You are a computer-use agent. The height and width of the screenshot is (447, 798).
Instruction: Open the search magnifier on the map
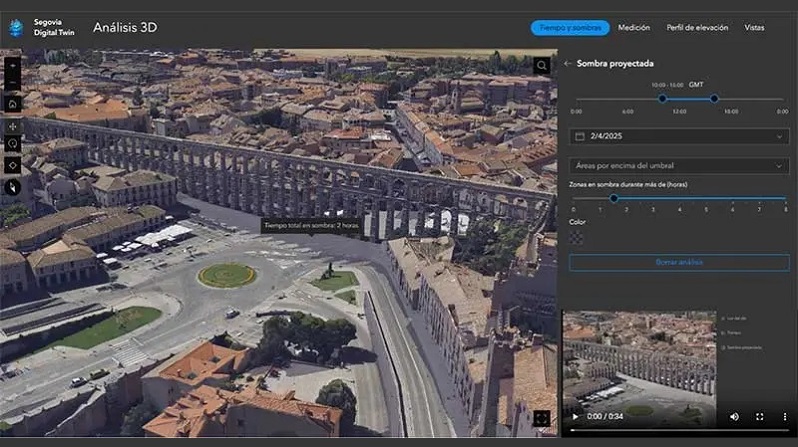point(541,66)
